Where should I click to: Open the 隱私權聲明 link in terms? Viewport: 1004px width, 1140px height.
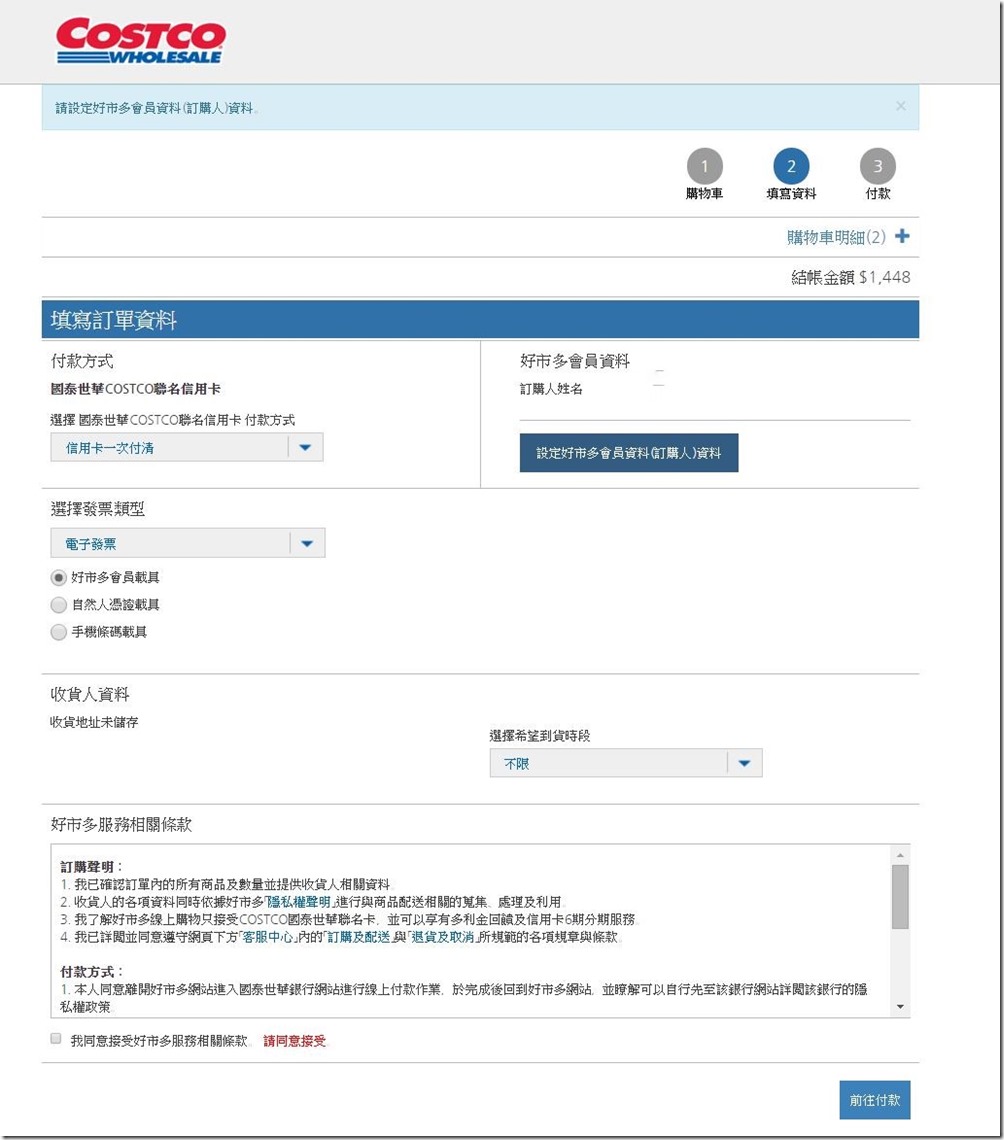pos(299,902)
